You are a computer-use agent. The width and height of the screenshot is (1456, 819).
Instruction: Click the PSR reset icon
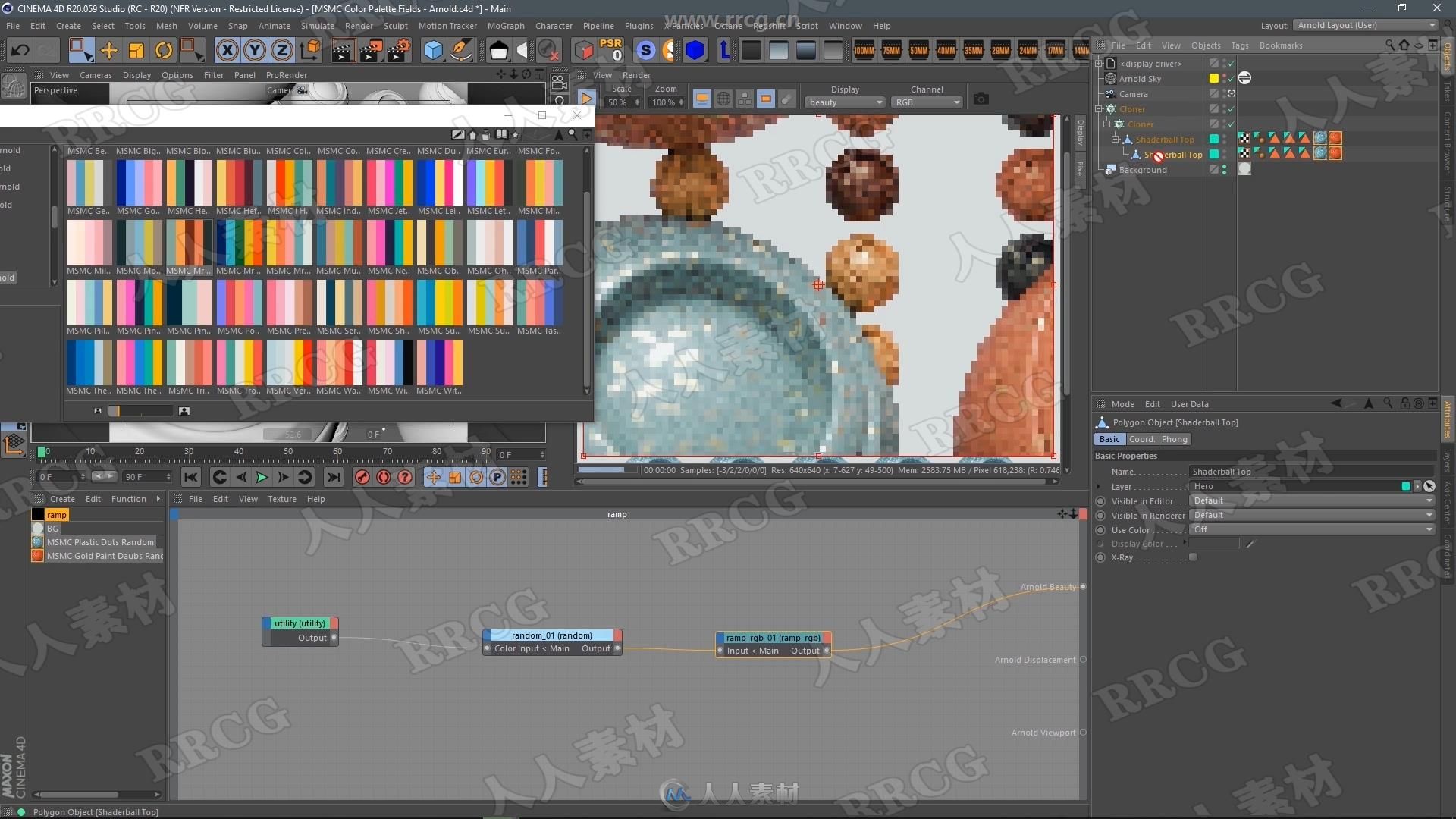pyautogui.click(x=610, y=50)
